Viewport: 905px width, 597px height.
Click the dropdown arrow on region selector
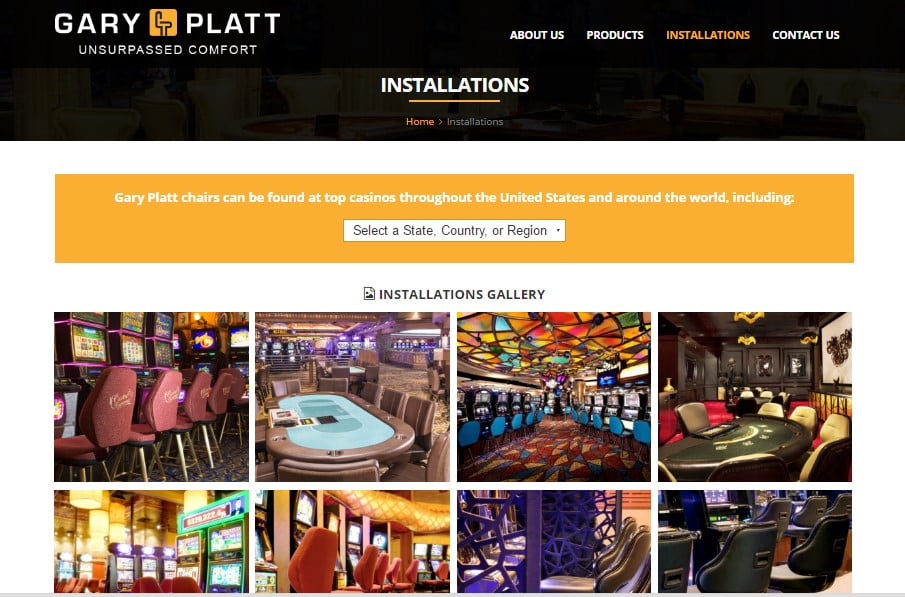[558, 230]
